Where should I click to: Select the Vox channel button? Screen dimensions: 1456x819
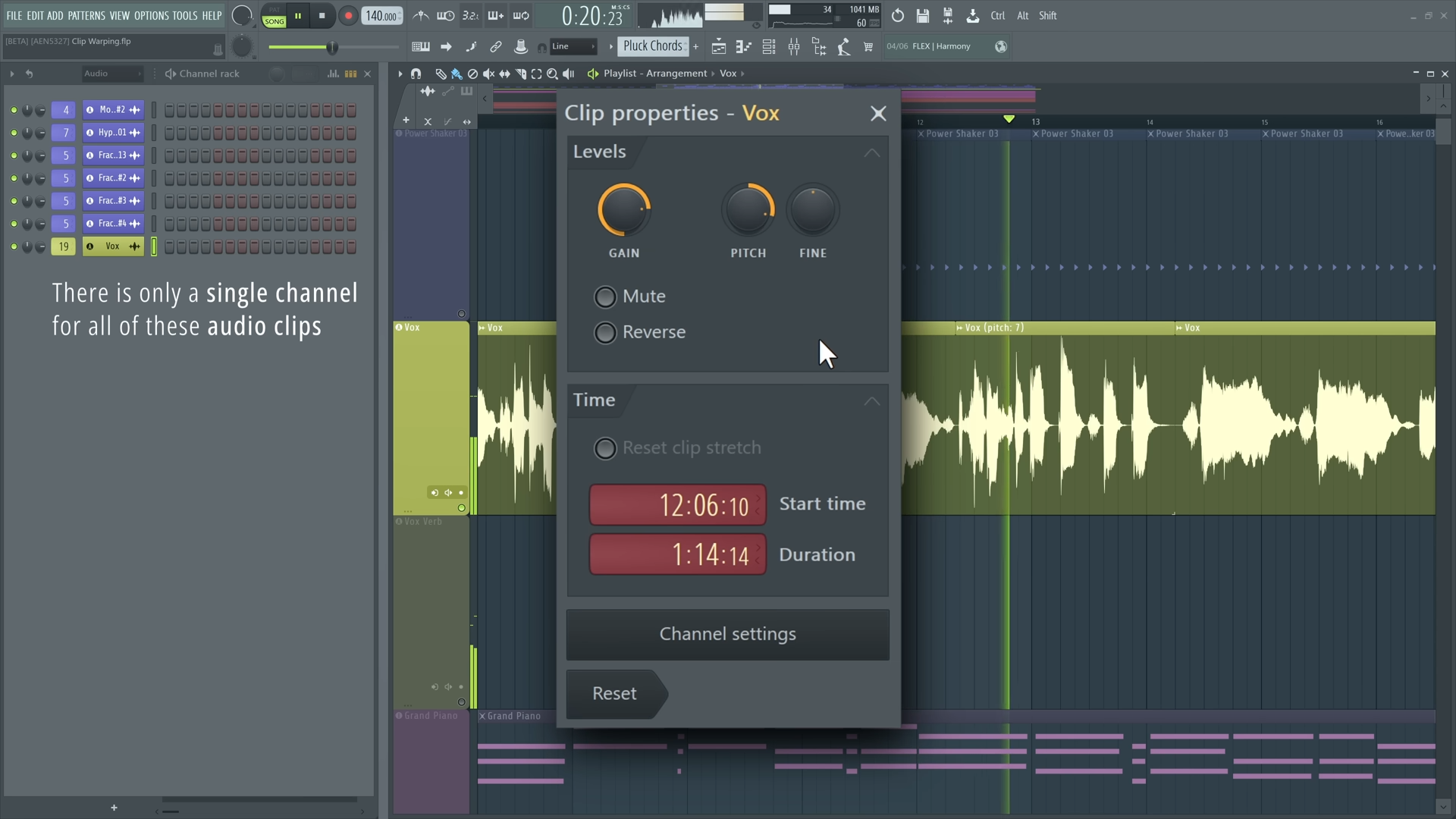(x=113, y=246)
